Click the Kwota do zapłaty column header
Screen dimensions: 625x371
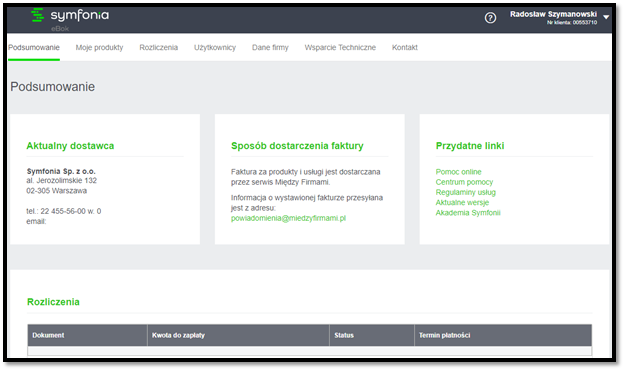238,335
